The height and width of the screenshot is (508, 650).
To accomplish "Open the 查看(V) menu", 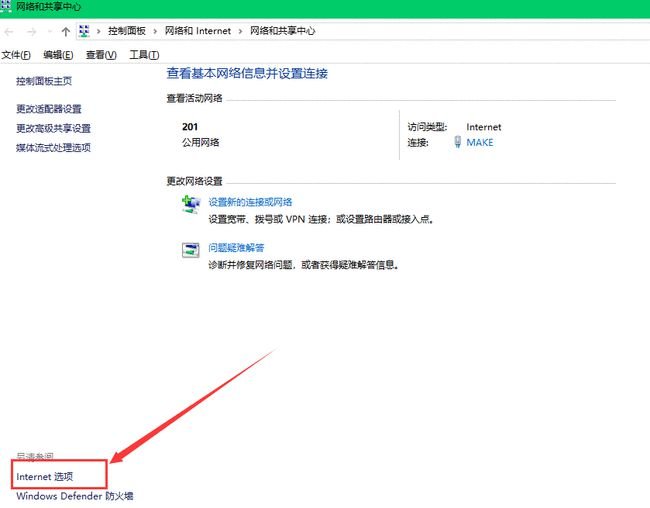I will point(101,55).
